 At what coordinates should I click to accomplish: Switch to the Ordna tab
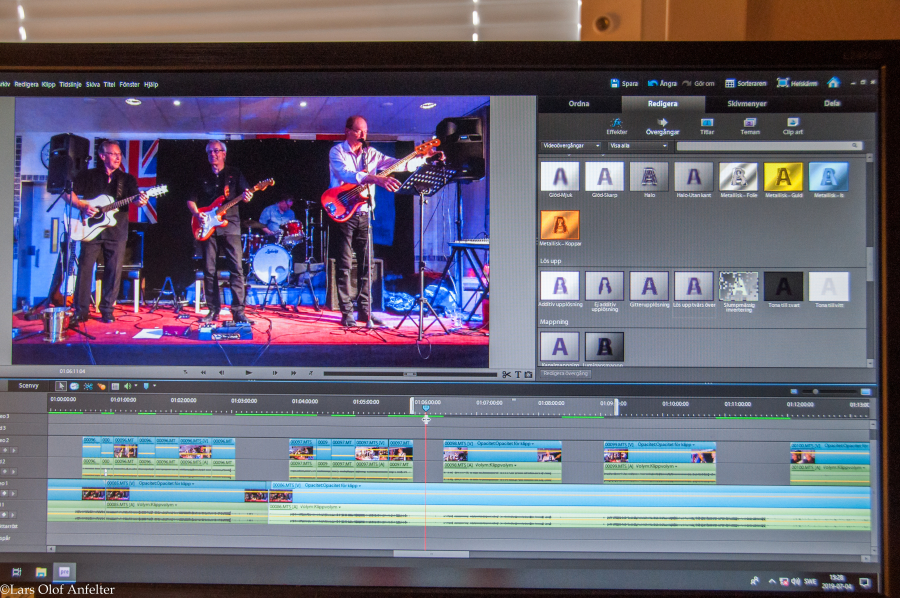click(579, 104)
